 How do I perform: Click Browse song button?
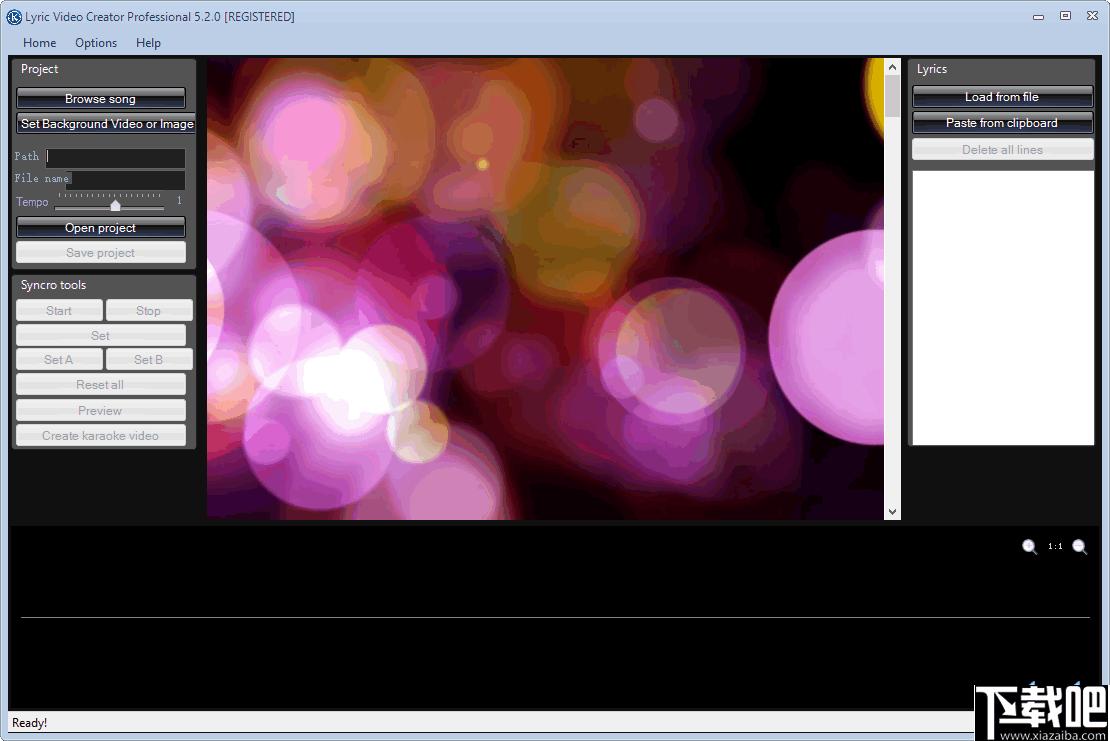click(x=101, y=98)
